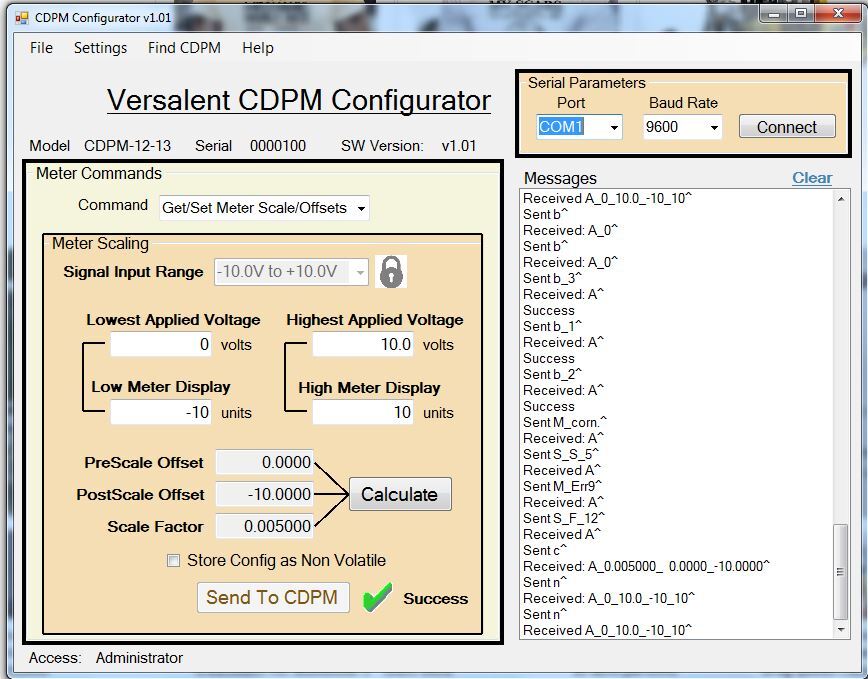Expand the Command Get/Set Meter Scale/Offsets dropdown

(361, 208)
